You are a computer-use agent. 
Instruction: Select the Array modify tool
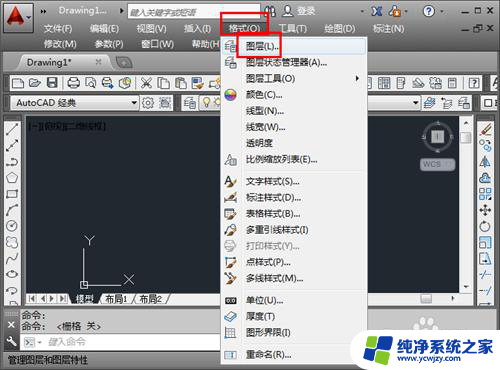pos(485,194)
